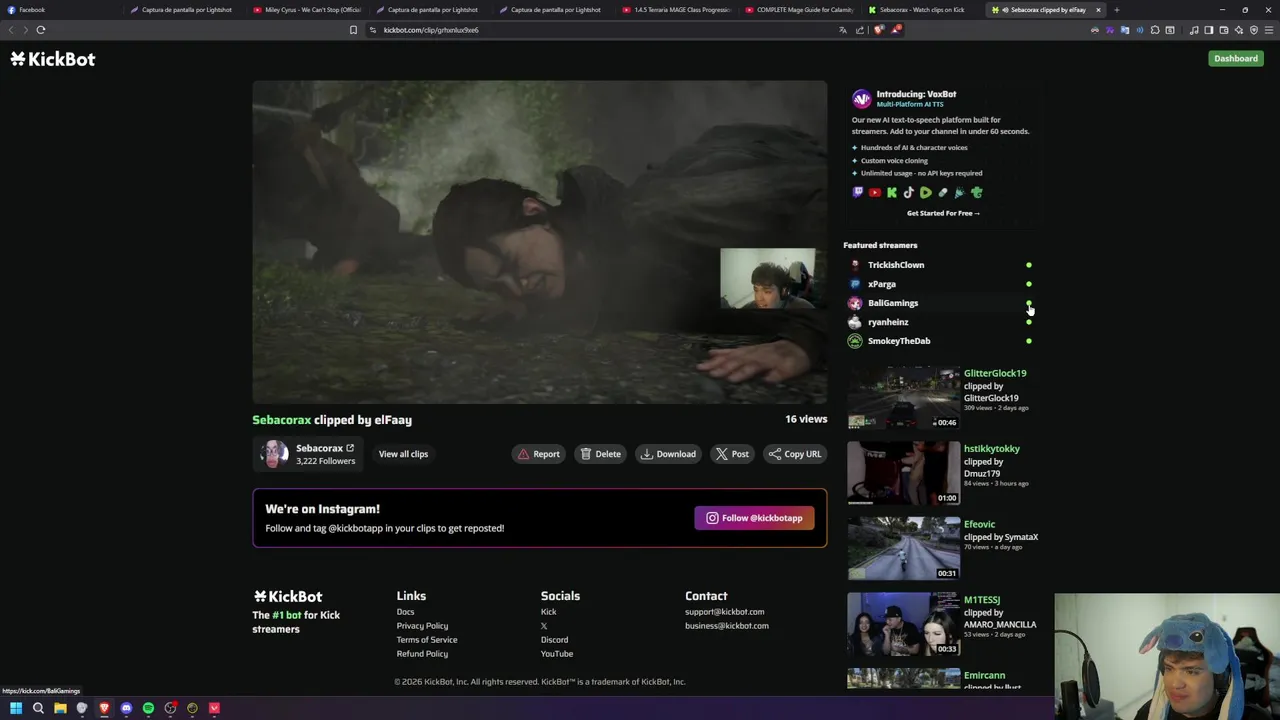The image size is (1280, 720).
Task: Open Get Started For Free link
Action: tap(943, 213)
